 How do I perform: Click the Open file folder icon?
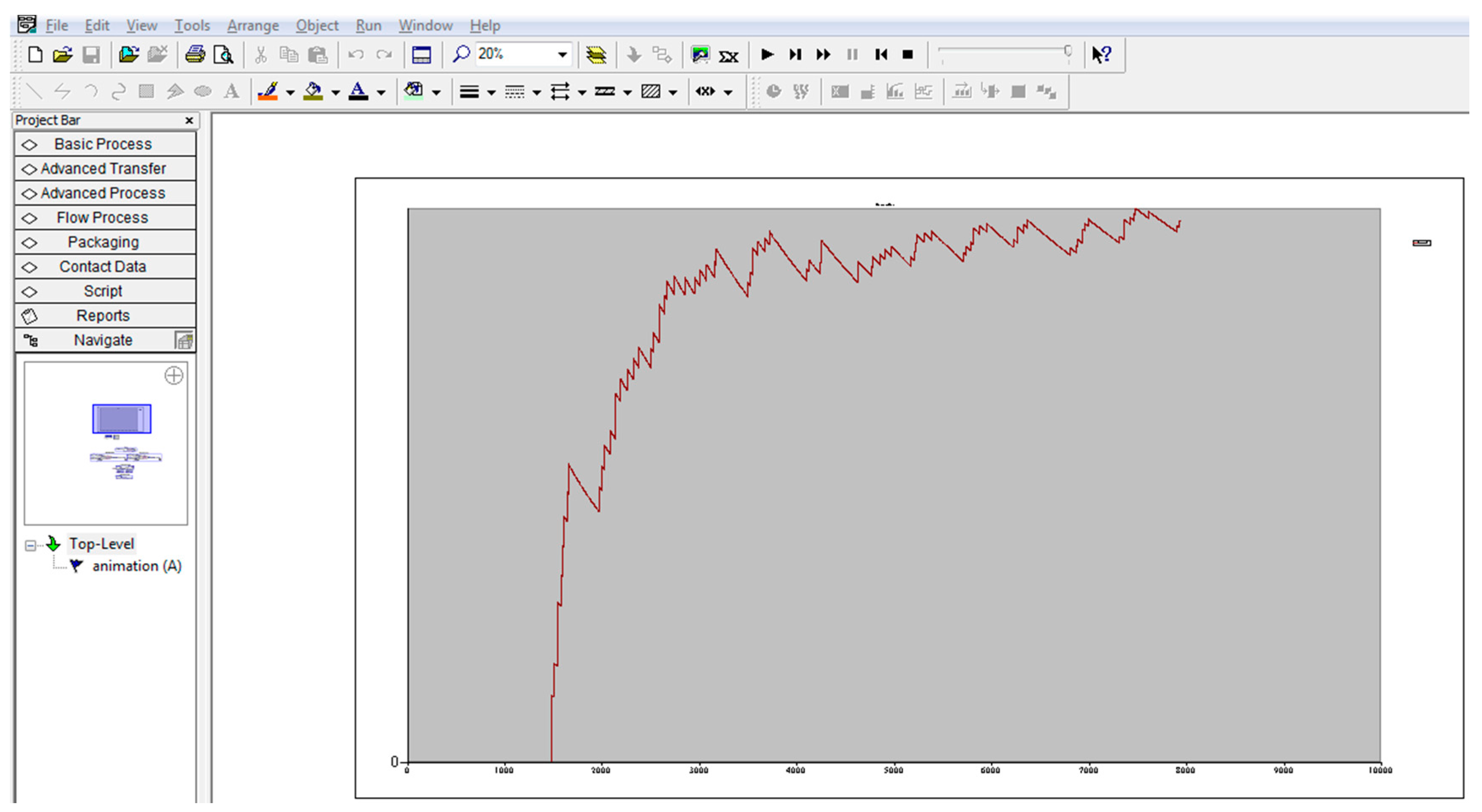coord(62,54)
